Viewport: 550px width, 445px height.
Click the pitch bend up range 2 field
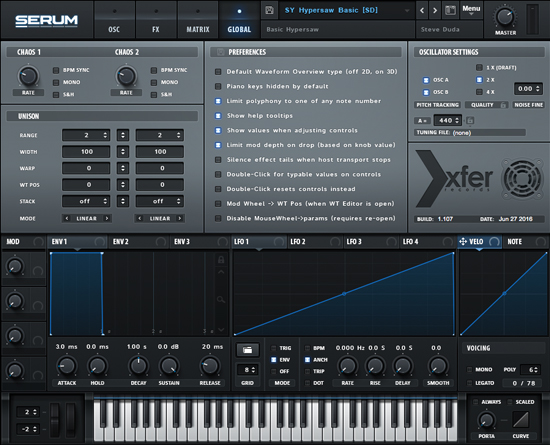28,412
